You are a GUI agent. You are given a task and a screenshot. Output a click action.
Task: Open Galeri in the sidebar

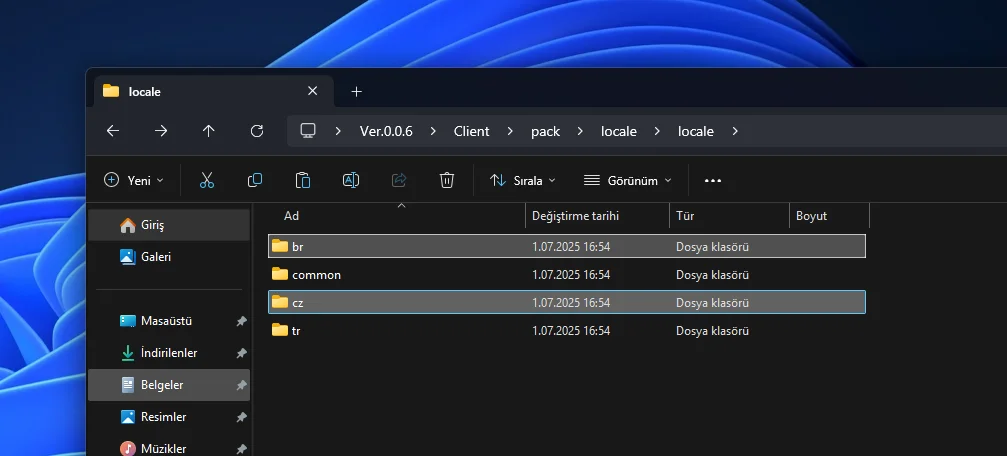[169, 257]
